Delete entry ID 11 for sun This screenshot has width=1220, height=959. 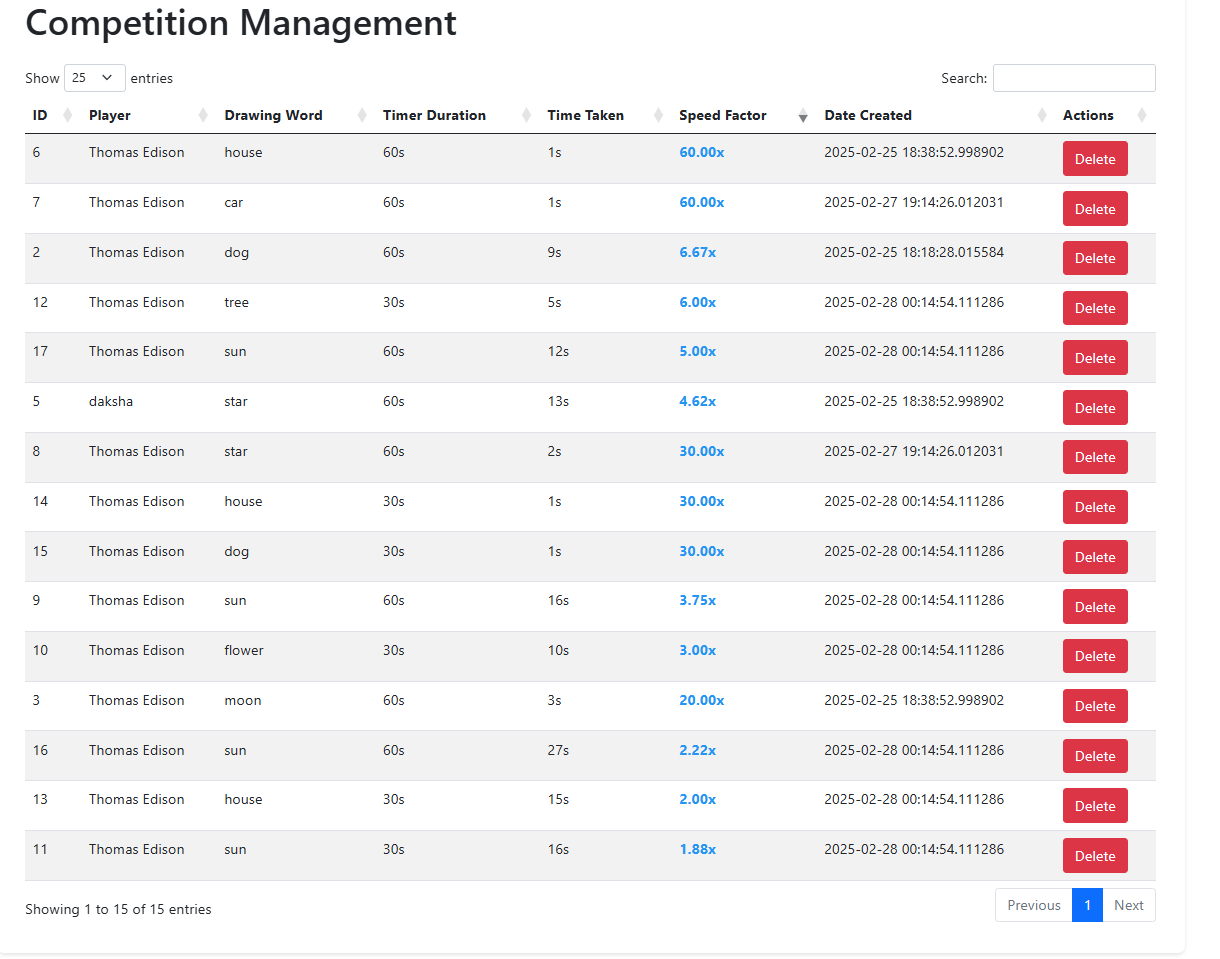[x=1095, y=856]
